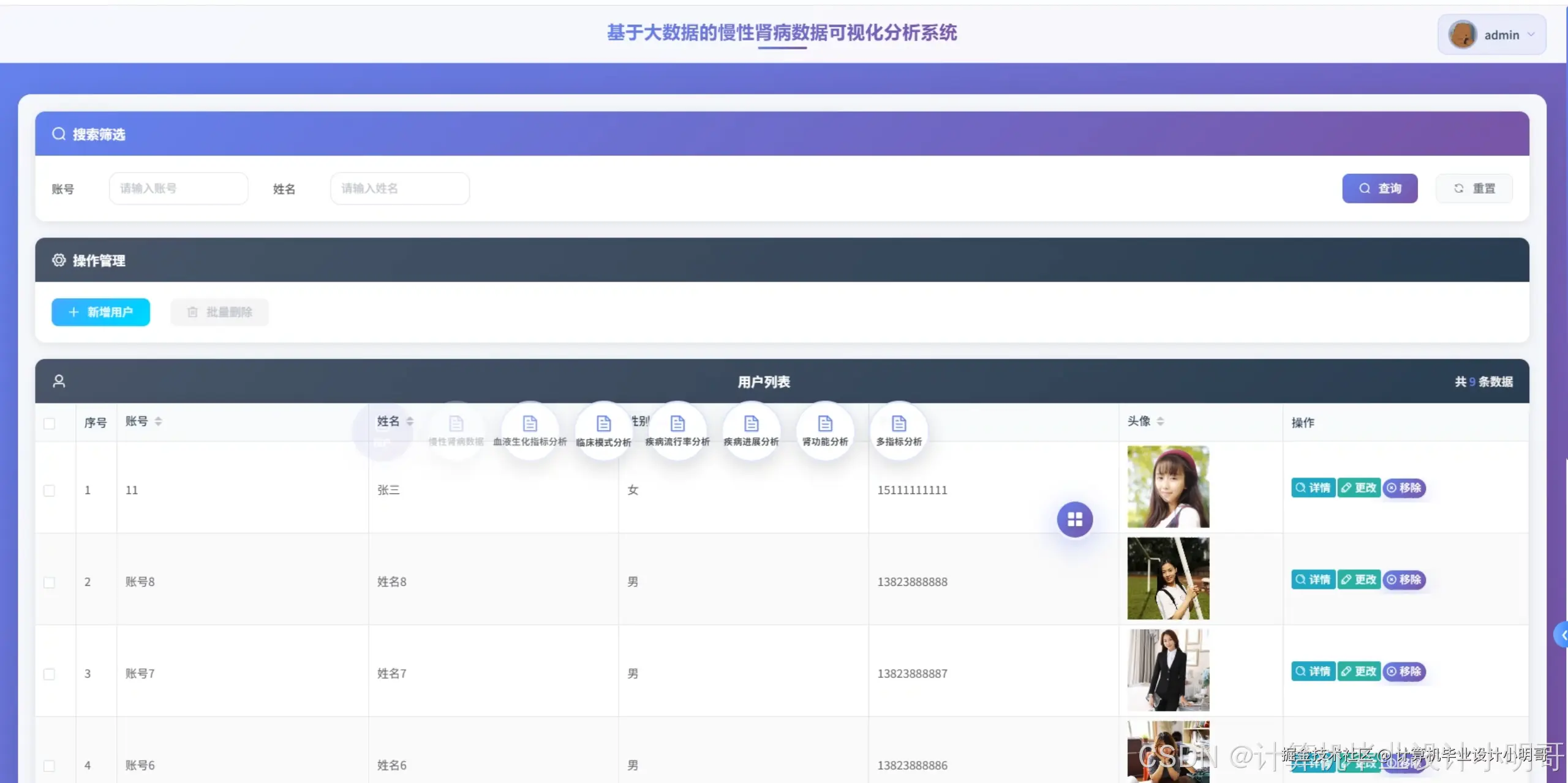The width and height of the screenshot is (1568, 783).
Task: Click into the 请输入姓名 input field
Action: point(399,189)
